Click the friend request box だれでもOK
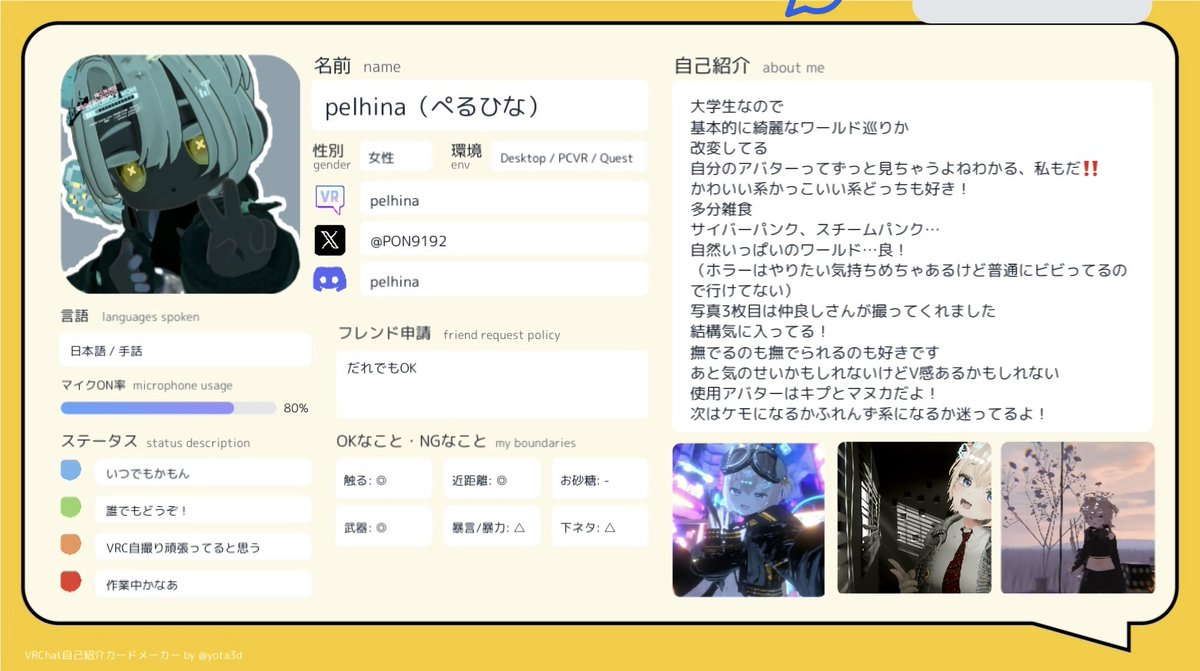The width and height of the screenshot is (1200, 671). tap(491, 384)
